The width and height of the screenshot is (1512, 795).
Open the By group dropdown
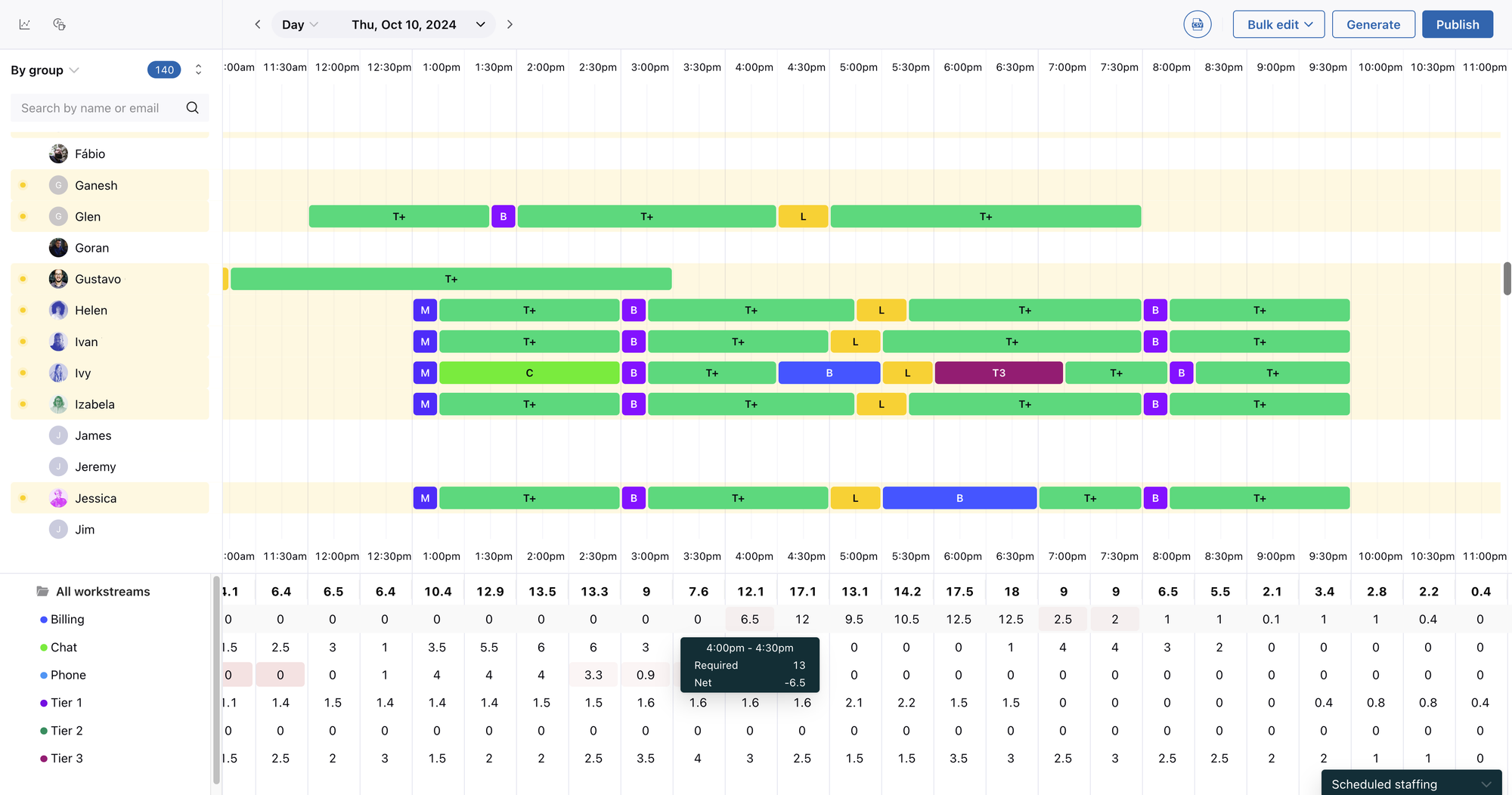coord(45,70)
